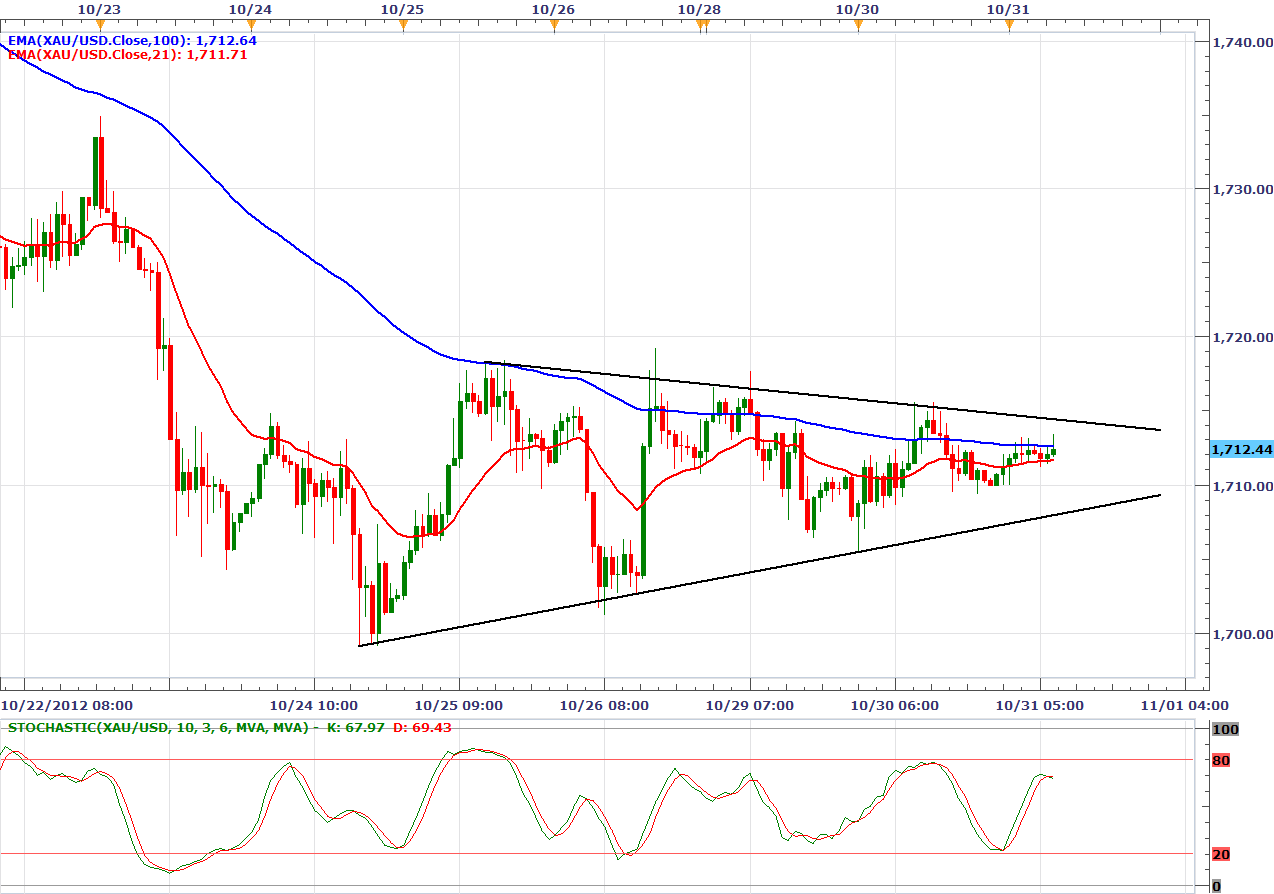
Task: Click the orange marker under 10/30
Action: click(x=857, y=25)
